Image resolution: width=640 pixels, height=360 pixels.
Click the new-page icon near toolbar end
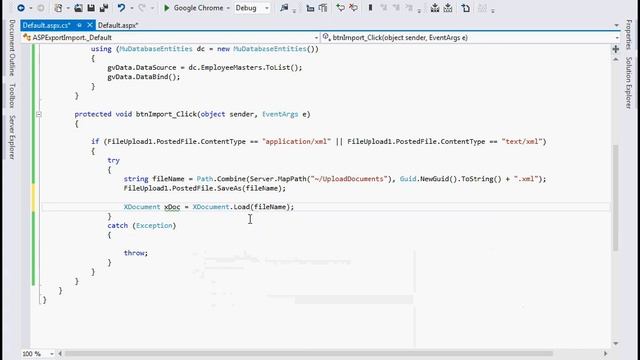click(x=466, y=8)
